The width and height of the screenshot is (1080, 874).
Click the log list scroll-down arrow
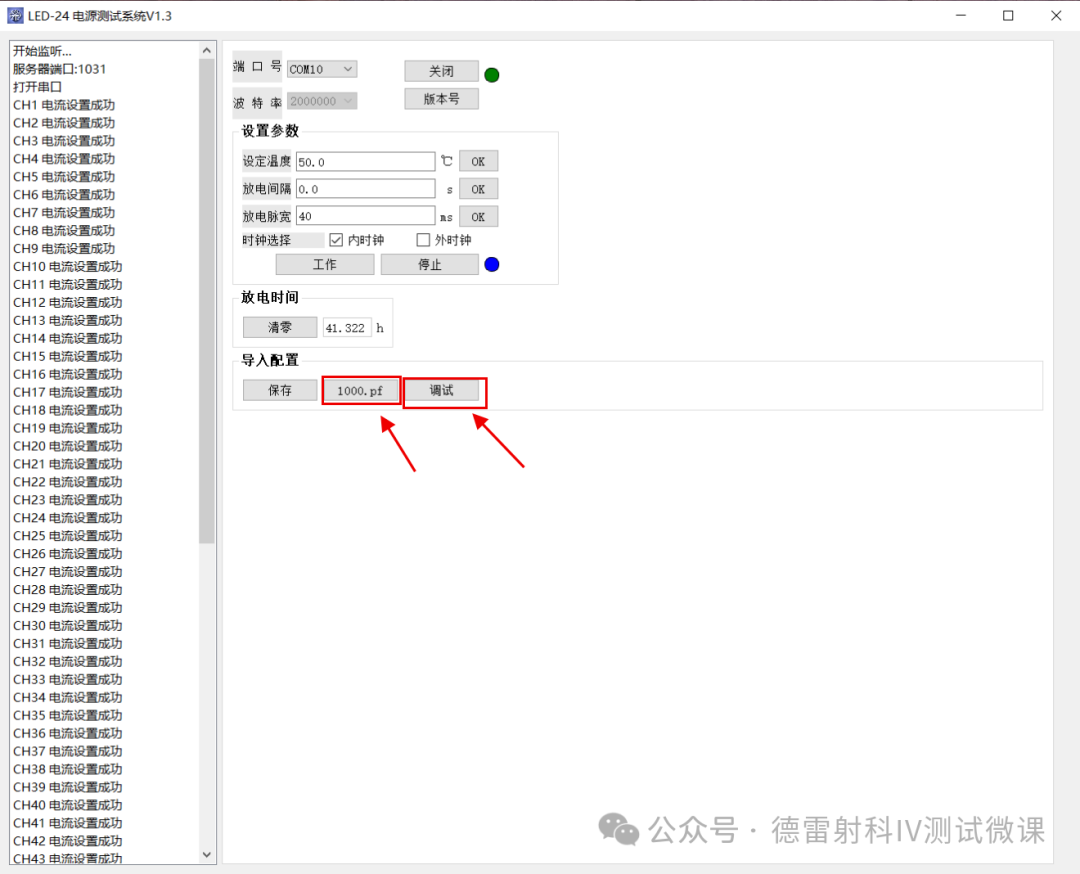(x=207, y=855)
